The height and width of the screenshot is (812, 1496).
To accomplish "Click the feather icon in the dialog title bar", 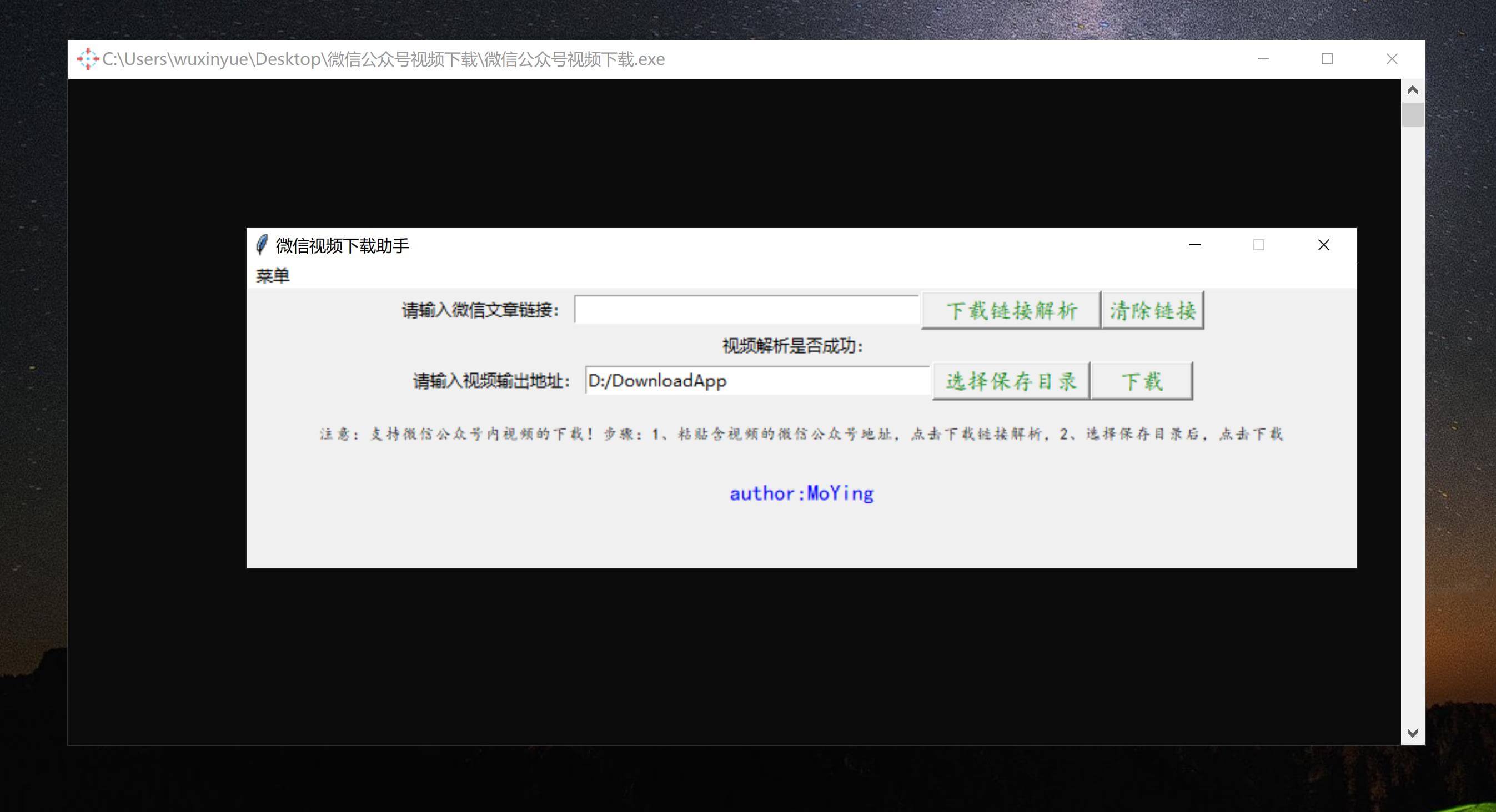I will click(x=262, y=245).
